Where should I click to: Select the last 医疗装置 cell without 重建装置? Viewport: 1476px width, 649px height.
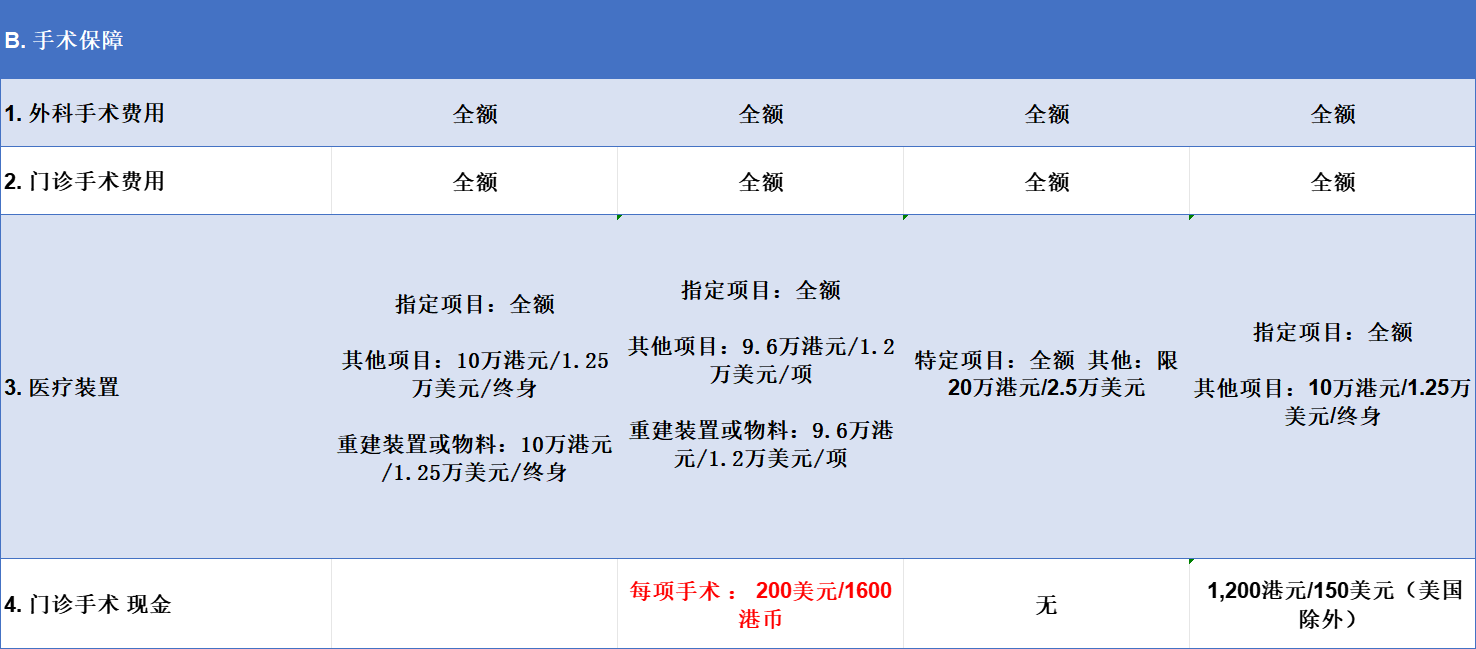[1332, 373]
